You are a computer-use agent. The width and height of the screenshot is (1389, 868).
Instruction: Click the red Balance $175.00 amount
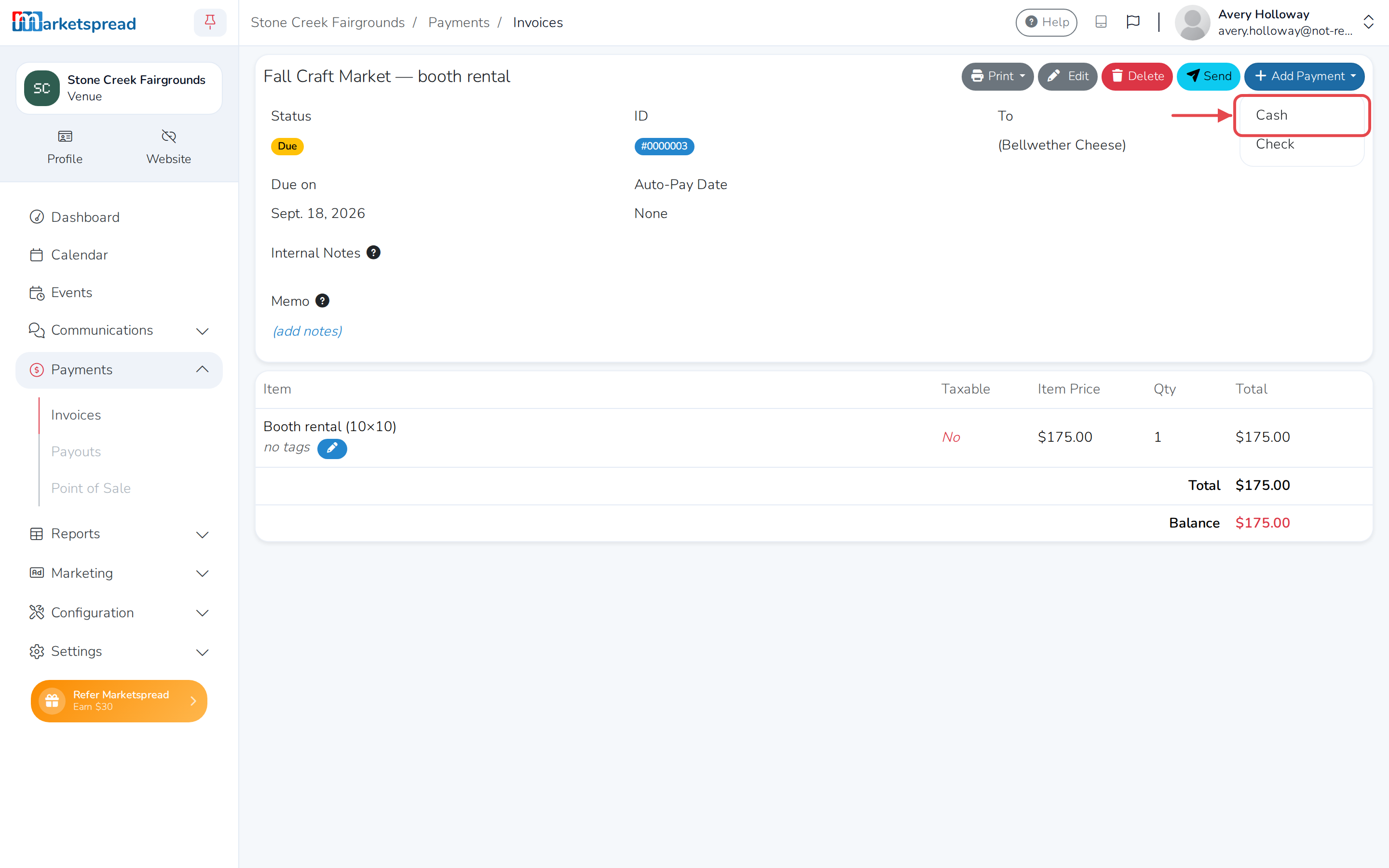[1263, 523]
